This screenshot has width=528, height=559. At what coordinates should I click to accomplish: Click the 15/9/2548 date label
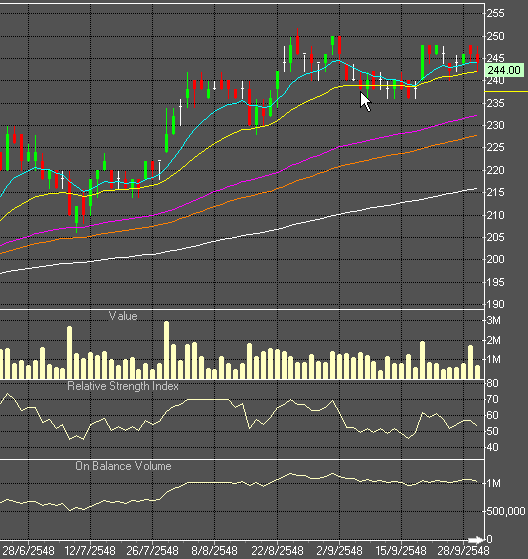pos(401,550)
